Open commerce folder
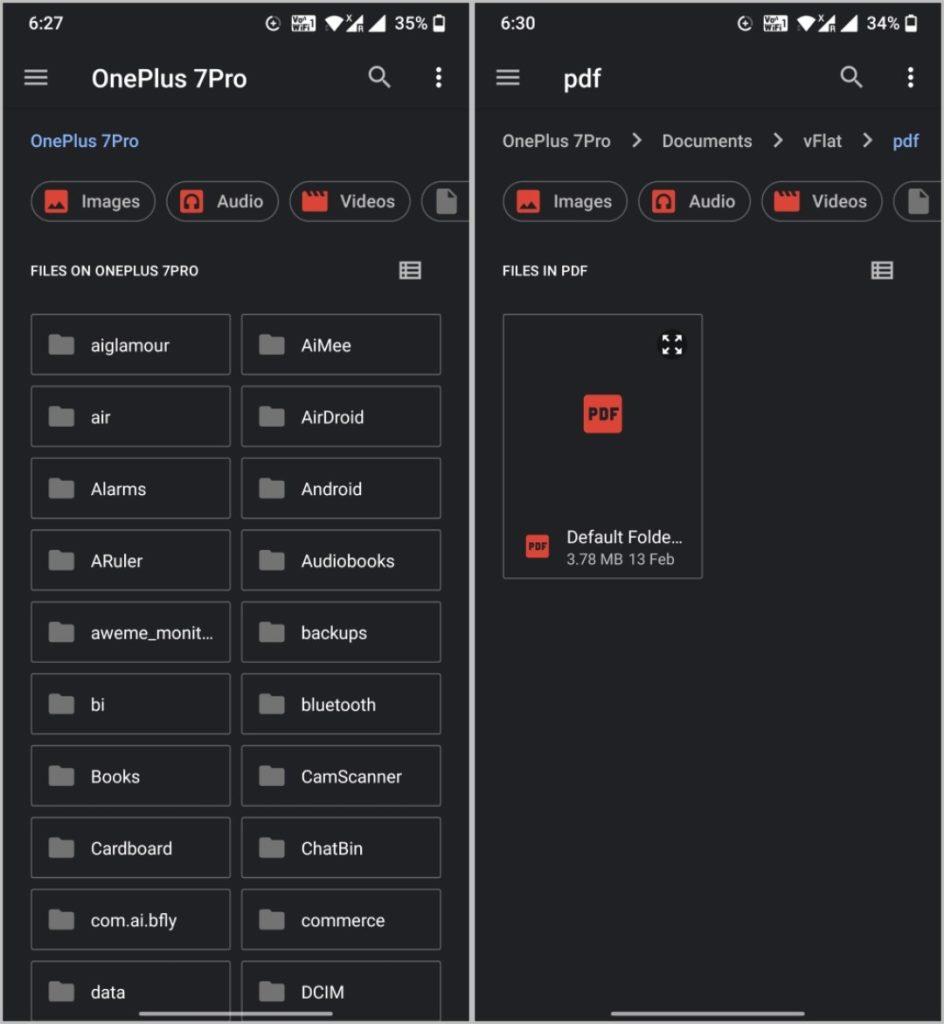The image size is (944, 1024). 341,920
